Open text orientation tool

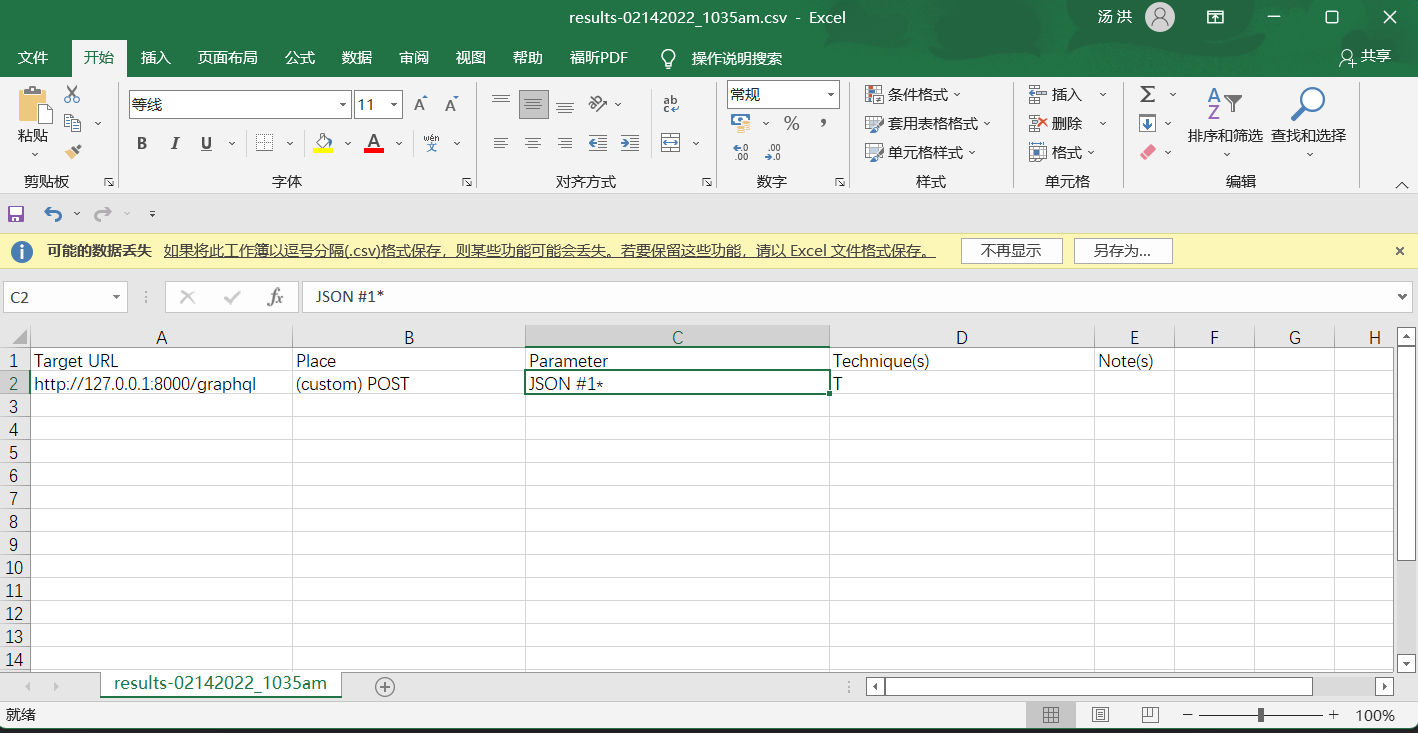598,103
